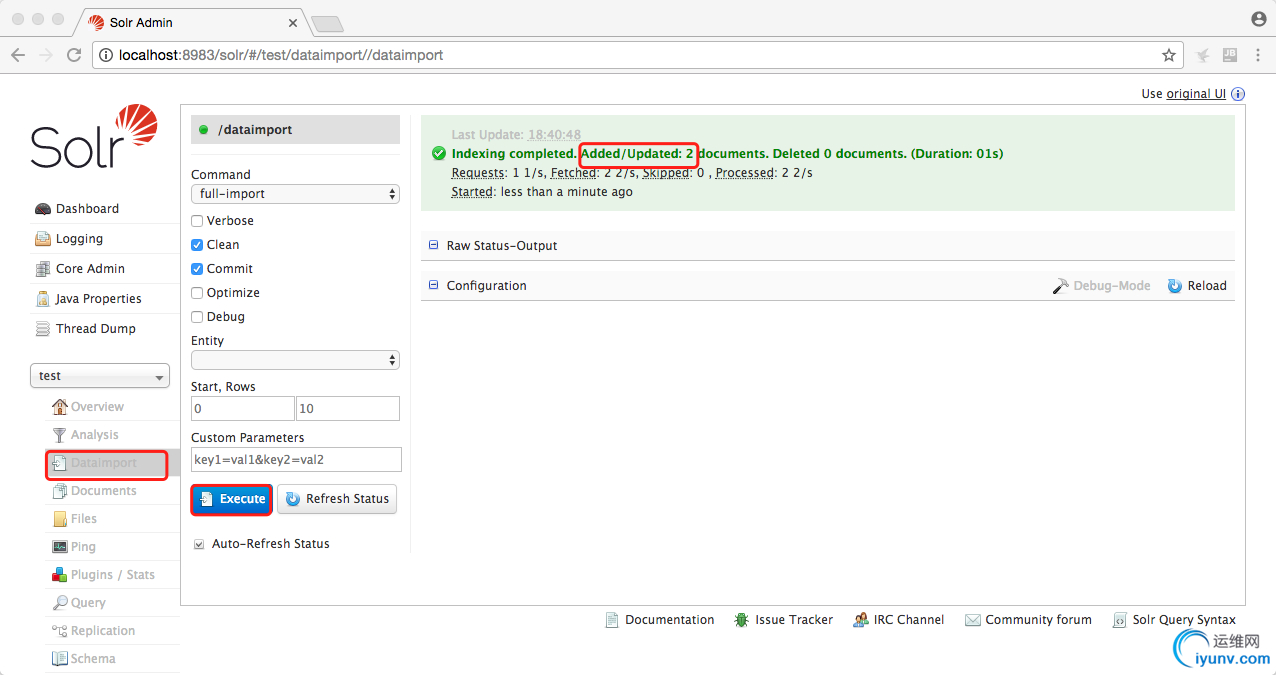Uncheck the Clean option
1276x675 pixels.
click(197, 245)
